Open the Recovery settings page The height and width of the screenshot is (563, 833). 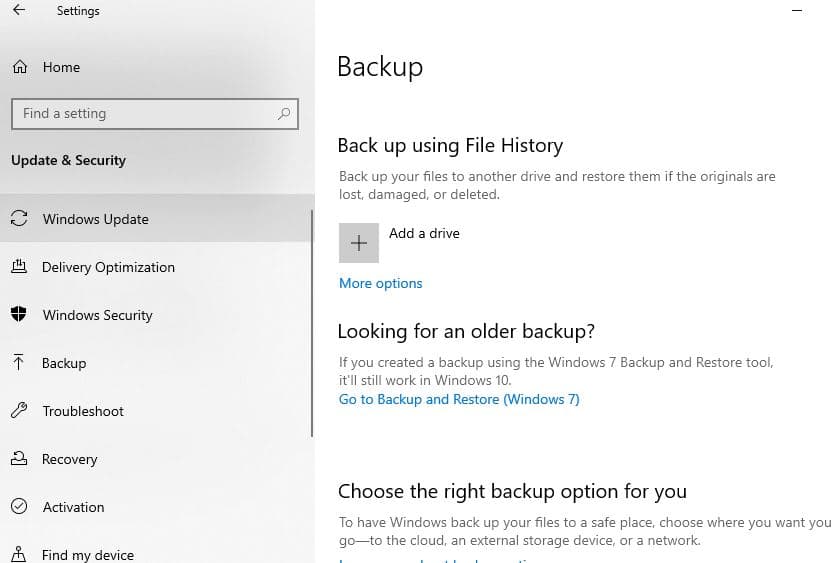pos(69,459)
